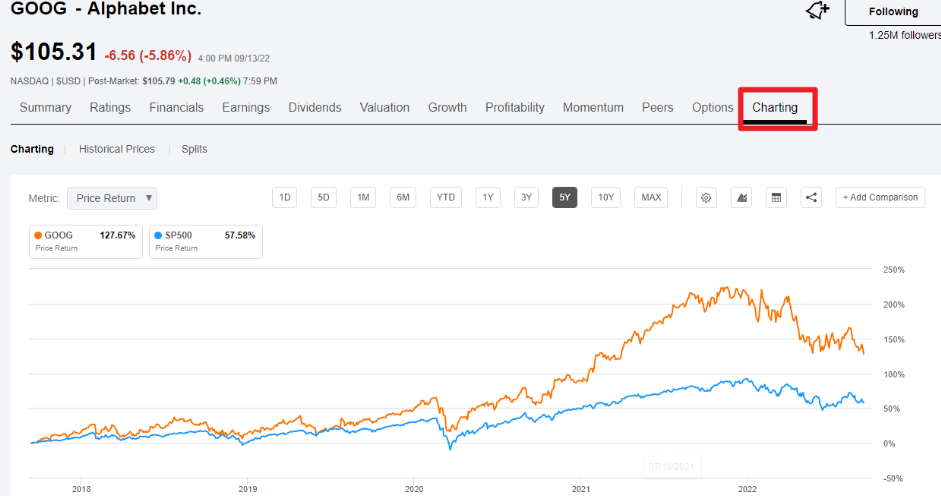Click the orange GOOG color dot
The width and height of the screenshot is (941, 496).
(x=38, y=235)
